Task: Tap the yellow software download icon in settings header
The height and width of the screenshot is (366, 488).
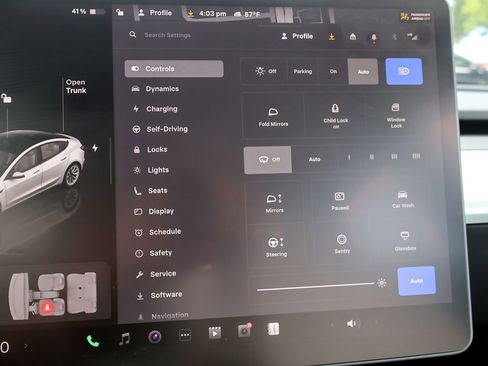Action: pos(332,37)
